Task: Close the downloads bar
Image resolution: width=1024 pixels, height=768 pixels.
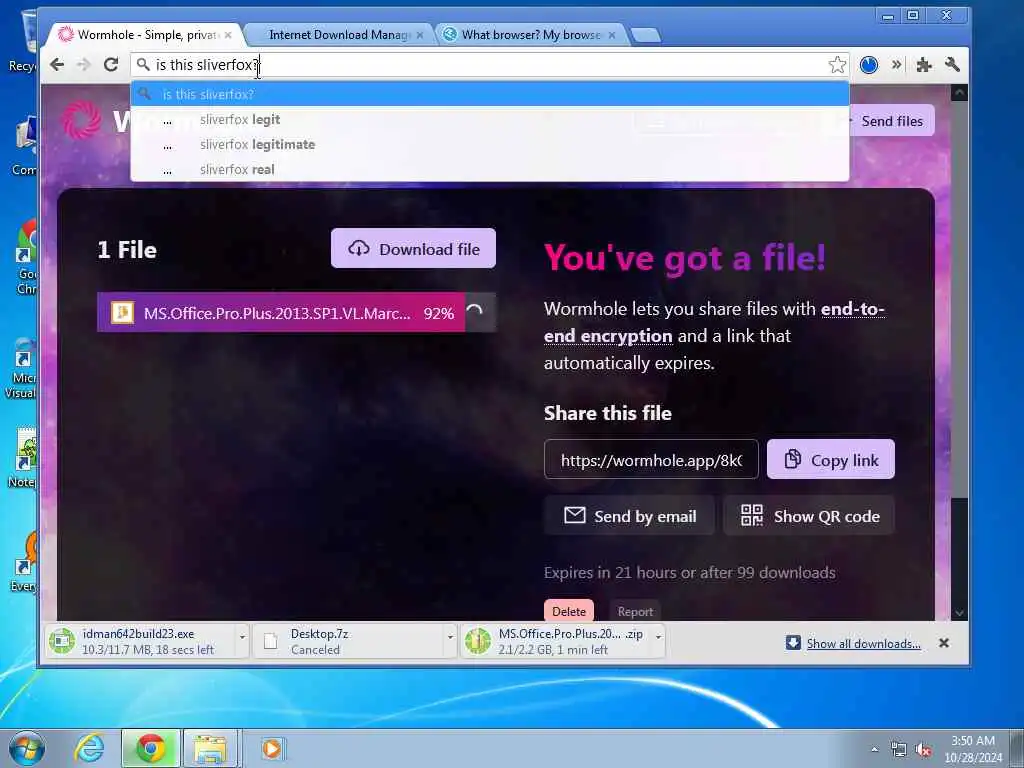Action: (944, 643)
